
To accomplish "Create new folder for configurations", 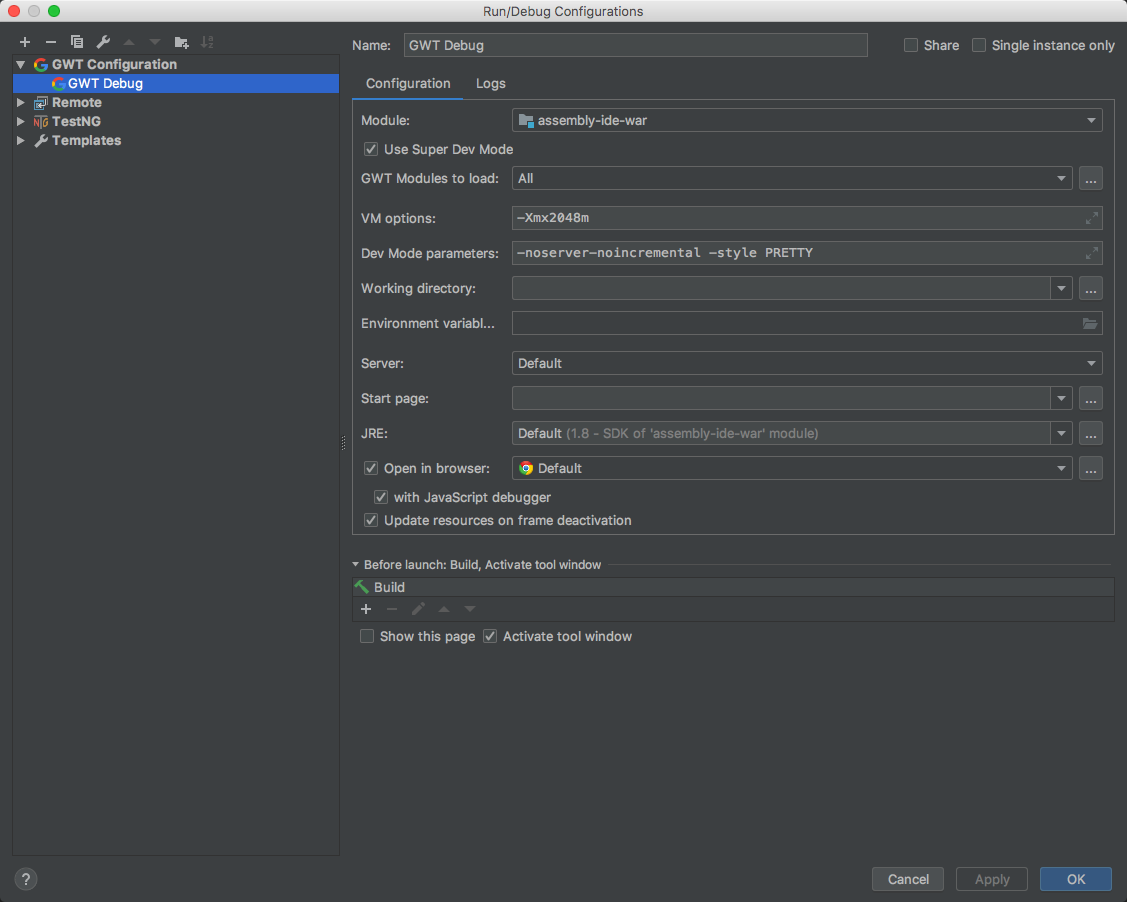I will (x=181, y=42).
